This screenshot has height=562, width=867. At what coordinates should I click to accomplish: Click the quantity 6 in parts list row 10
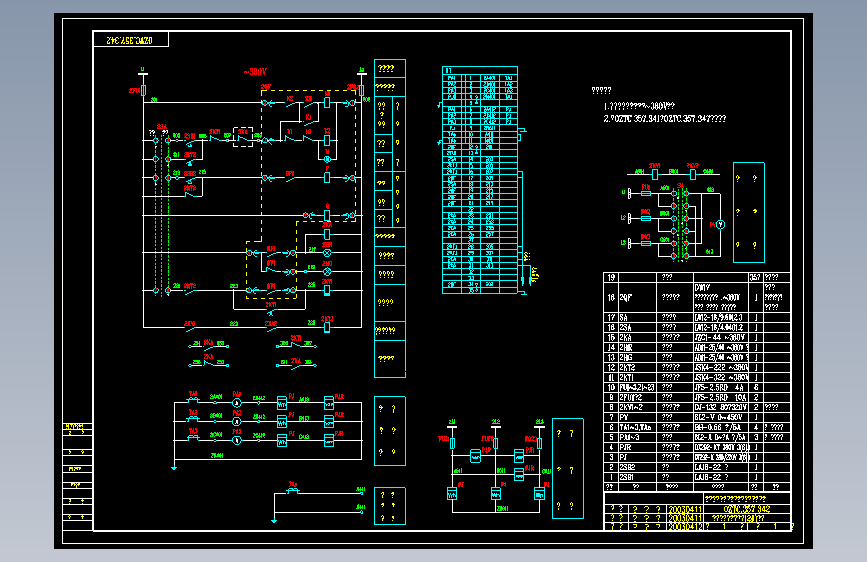click(x=756, y=387)
